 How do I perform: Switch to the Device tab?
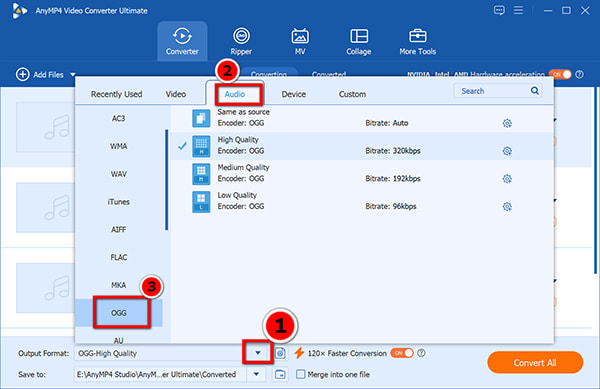293,94
